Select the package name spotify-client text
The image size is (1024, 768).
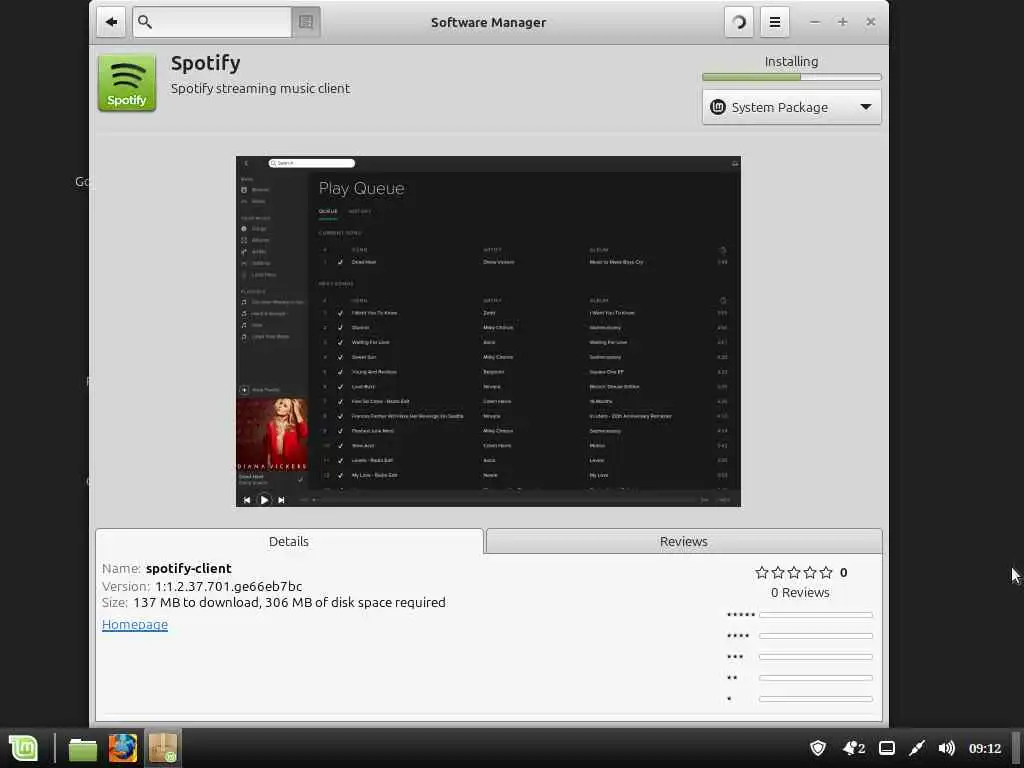[189, 568]
